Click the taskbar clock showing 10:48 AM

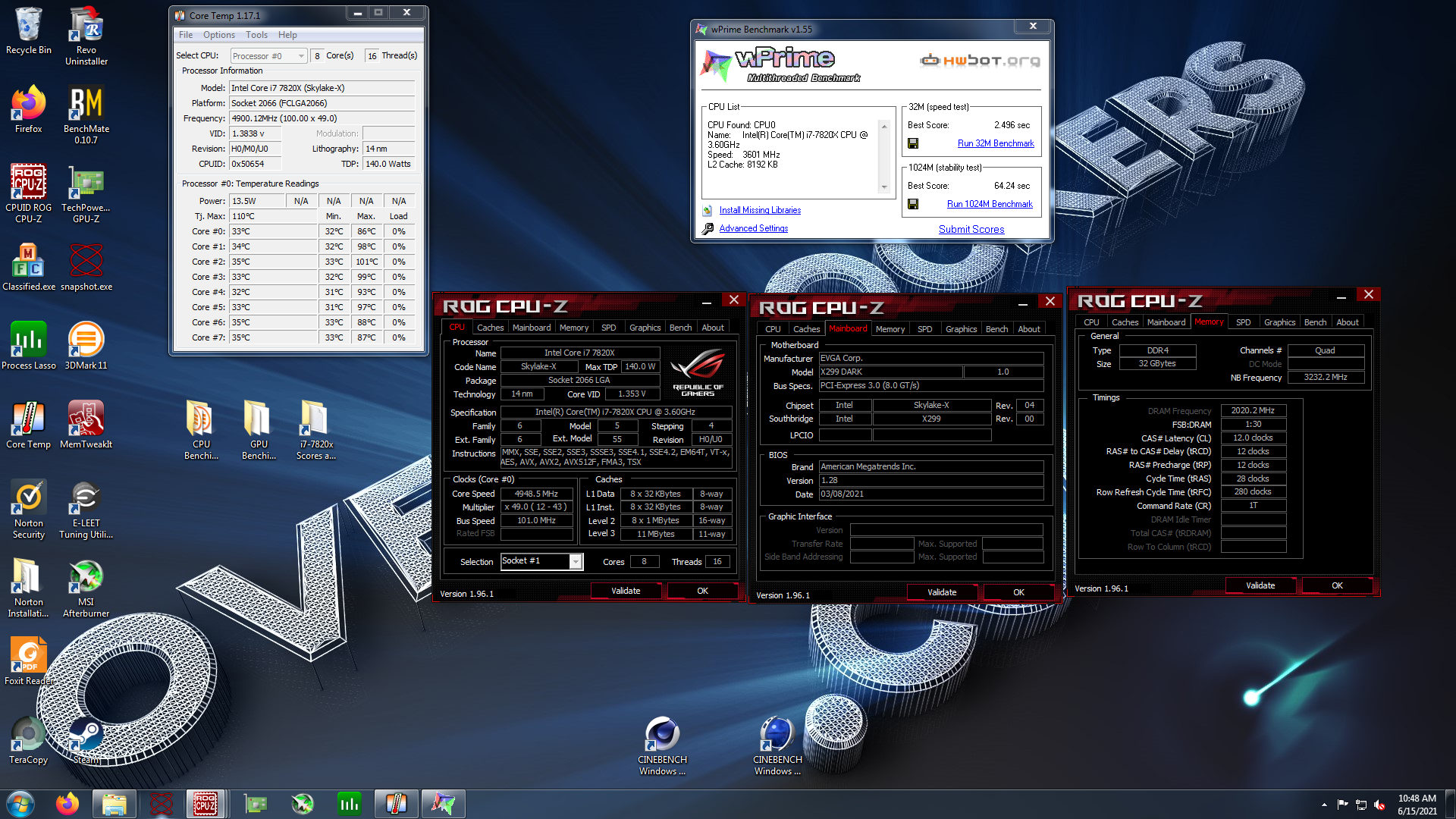[1417, 805]
